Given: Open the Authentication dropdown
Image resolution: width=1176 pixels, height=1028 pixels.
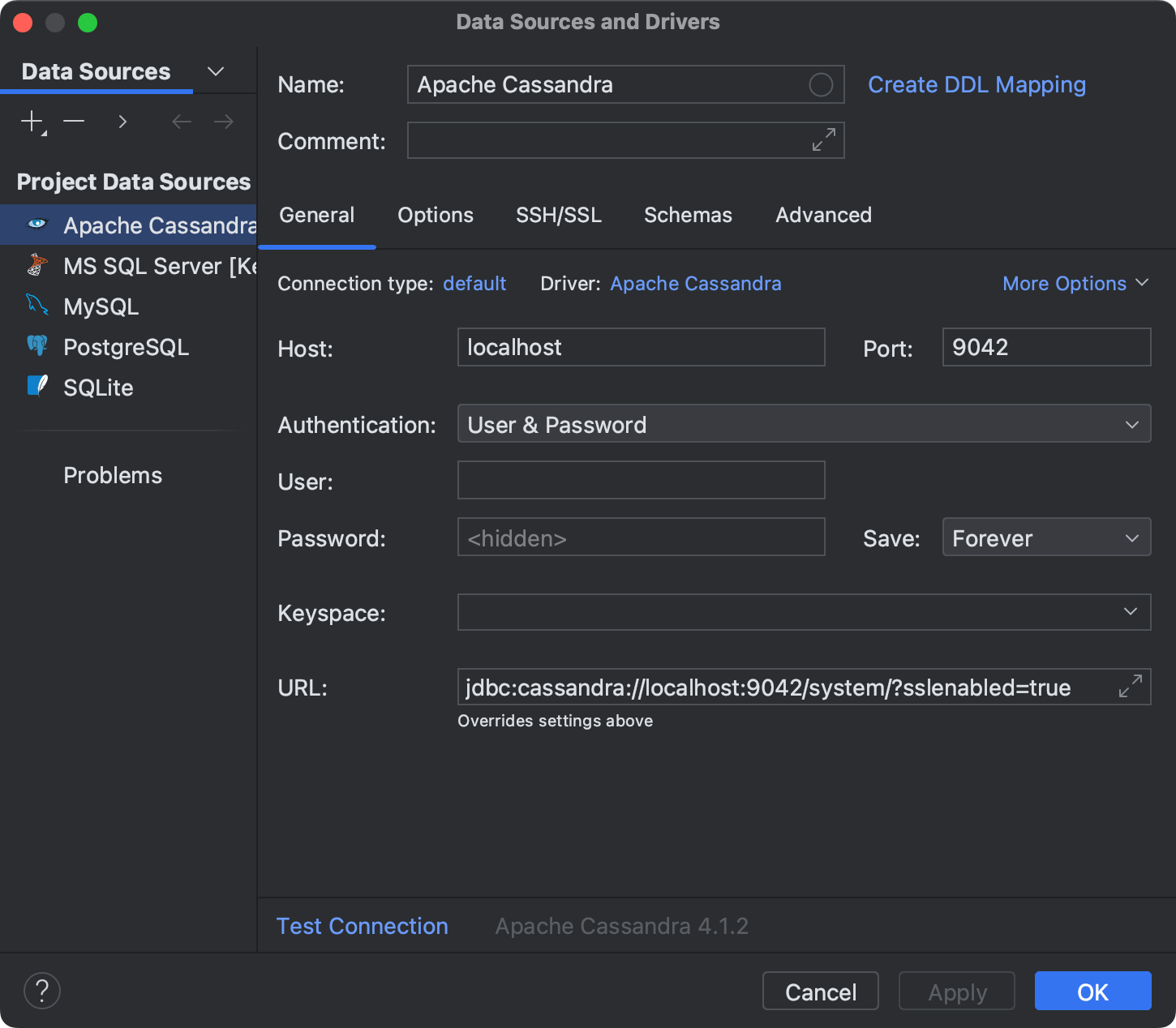Looking at the screenshot, I should coord(1133,423).
